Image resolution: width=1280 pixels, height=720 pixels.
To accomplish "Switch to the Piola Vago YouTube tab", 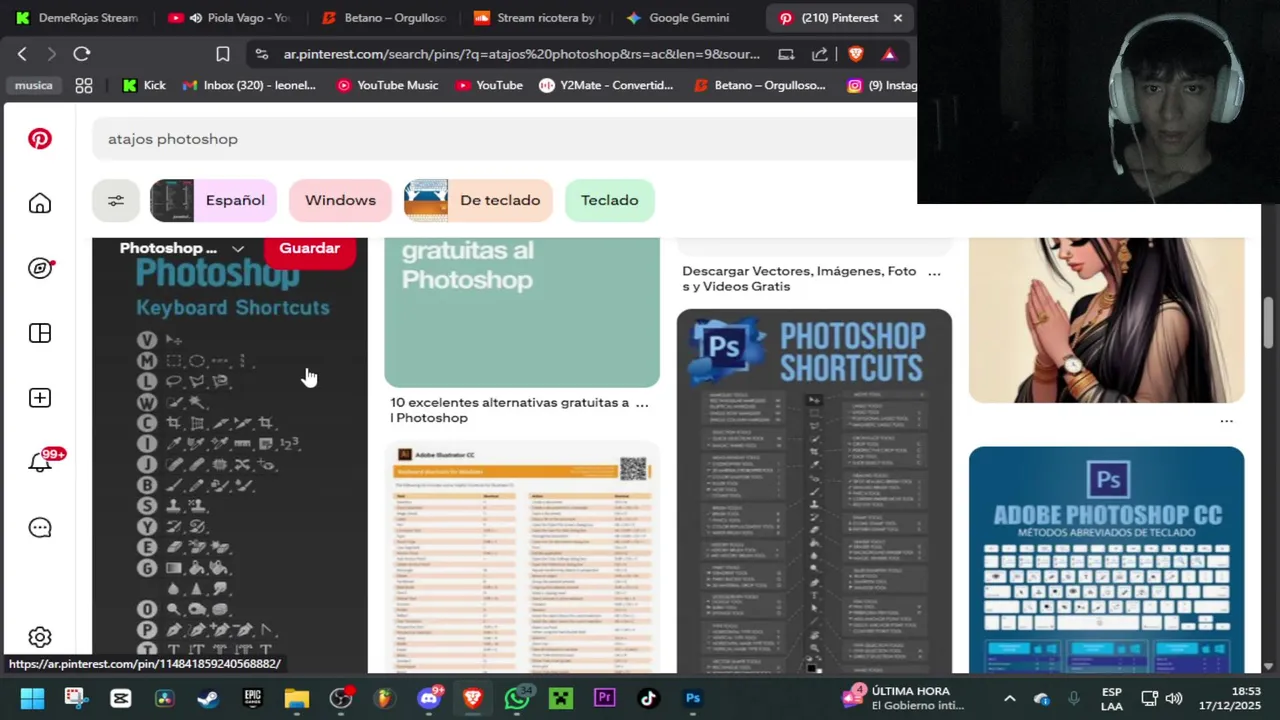I will pyautogui.click(x=230, y=18).
